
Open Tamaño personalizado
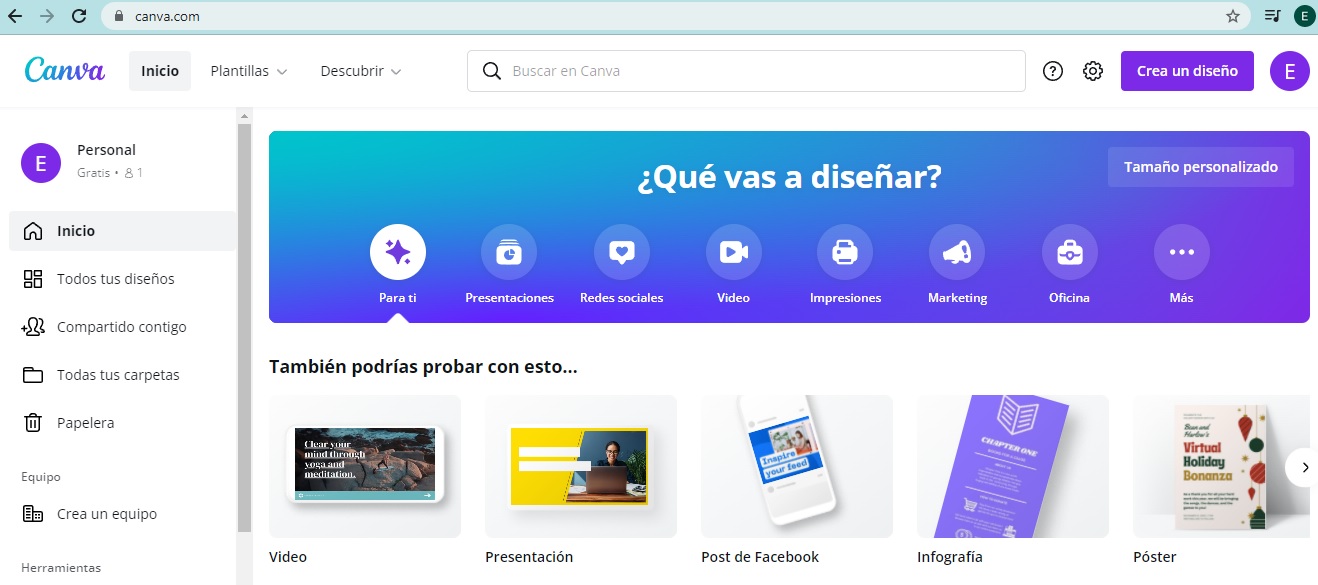point(1200,166)
